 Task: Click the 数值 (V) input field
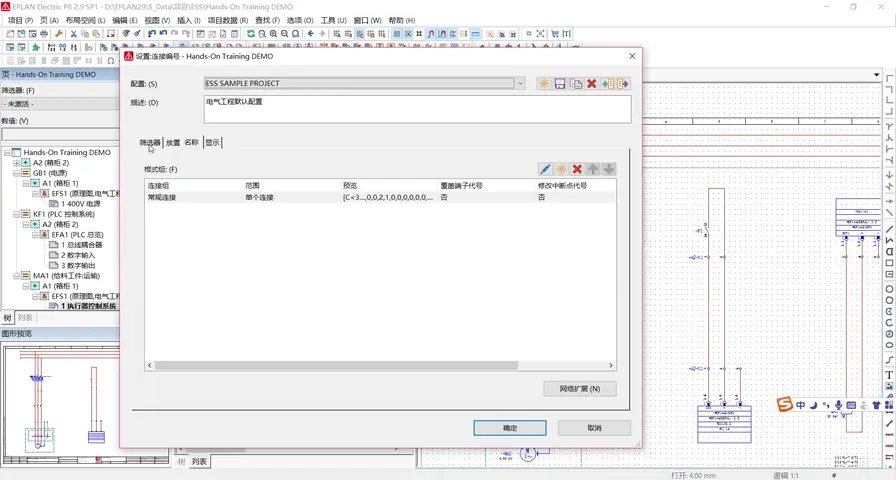[x=60, y=135]
